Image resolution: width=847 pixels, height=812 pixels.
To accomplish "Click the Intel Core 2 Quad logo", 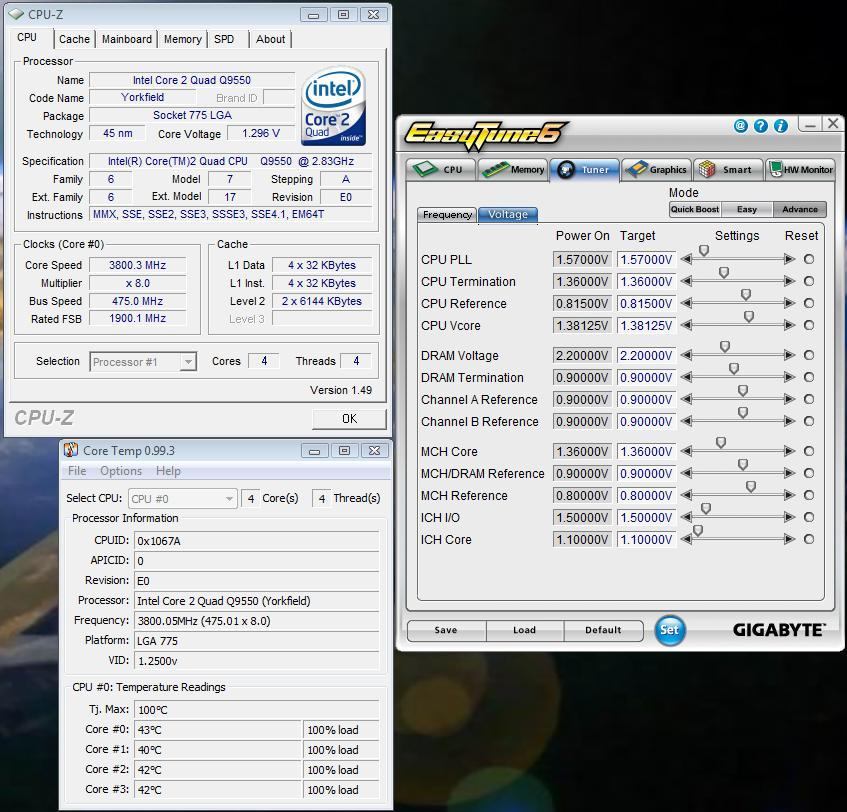I will coord(334,106).
